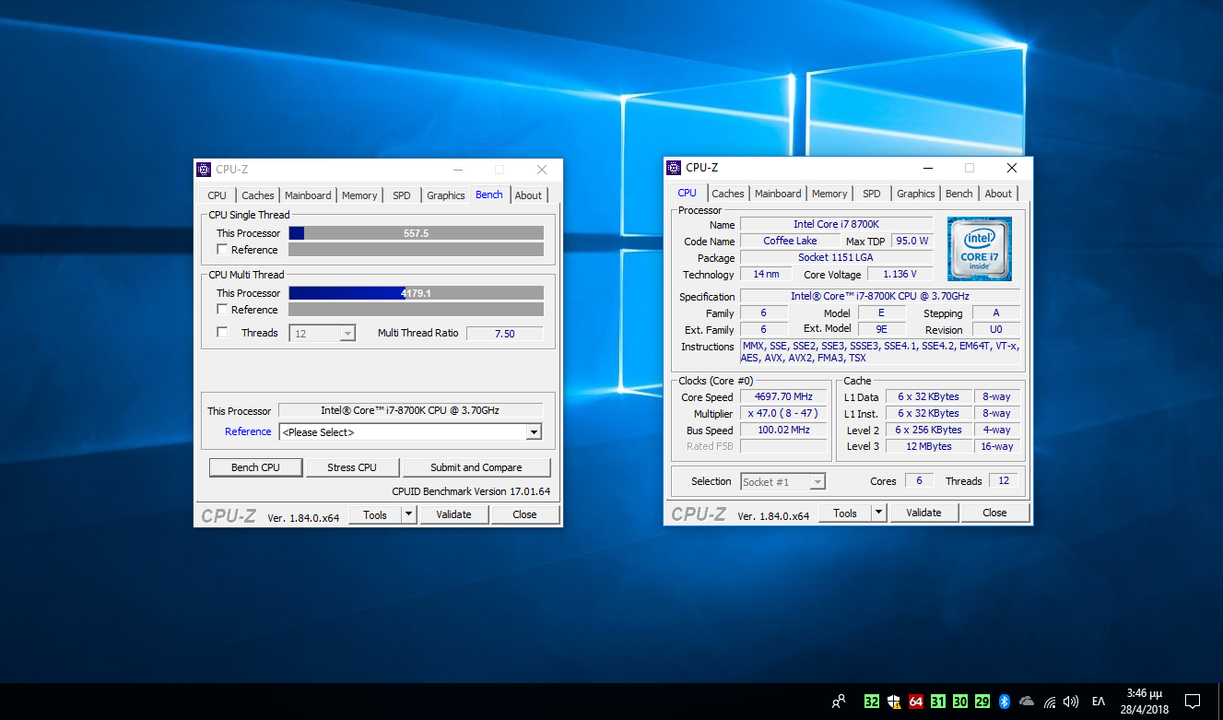The height and width of the screenshot is (720, 1223).
Task: Open About tab in the Bench window
Action: pos(529,196)
